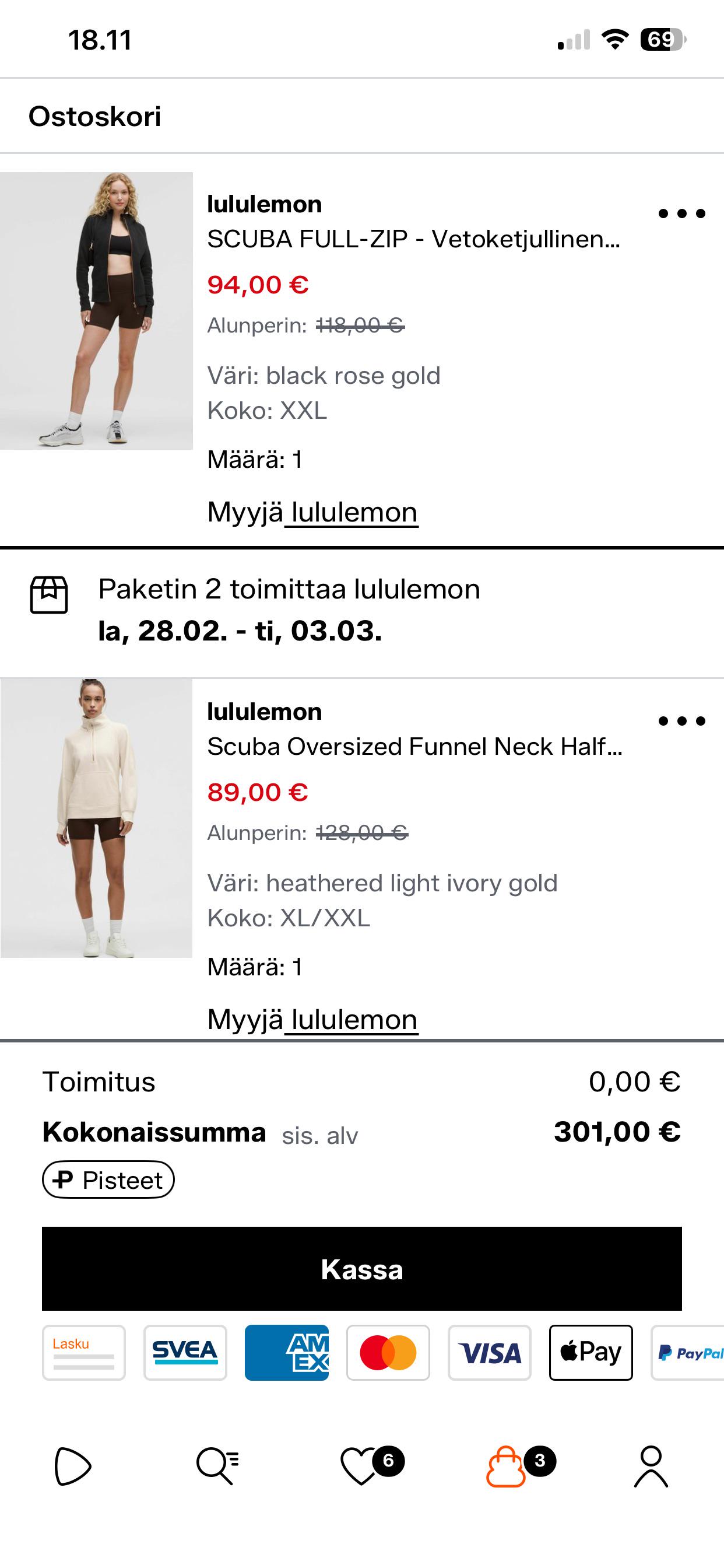The height and width of the screenshot is (1568, 724).
Task: Select the American Express payment icon
Action: [287, 1353]
